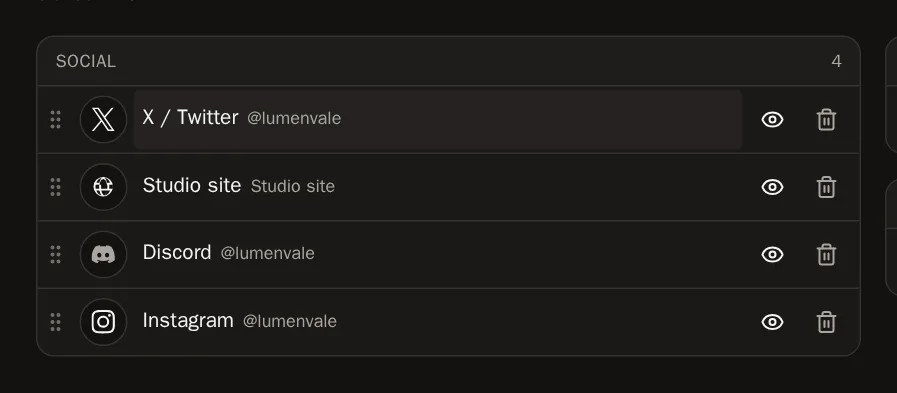Viewport: 897px width, 393px height.
Task: Hide the Instagram link
Action: click(x=772, y=322)
